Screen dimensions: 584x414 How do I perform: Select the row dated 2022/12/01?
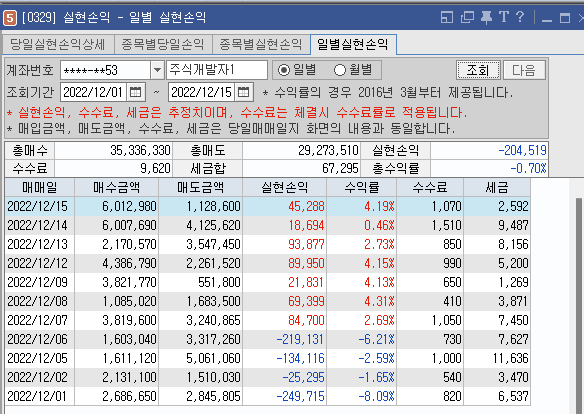point(268,396)
